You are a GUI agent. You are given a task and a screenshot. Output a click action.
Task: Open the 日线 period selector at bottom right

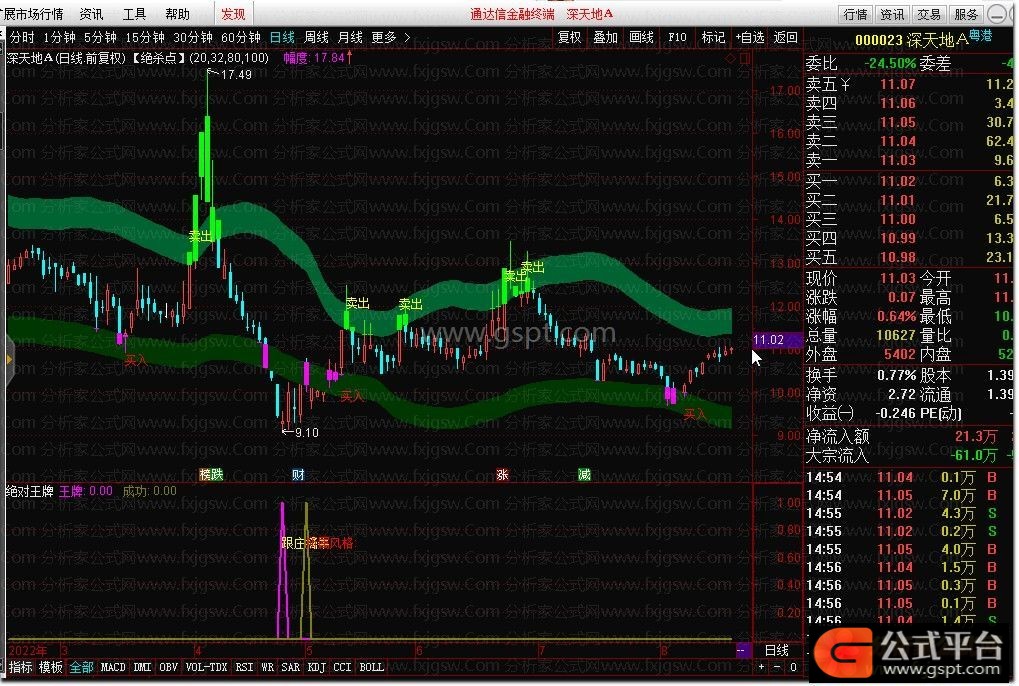[777, 650]
